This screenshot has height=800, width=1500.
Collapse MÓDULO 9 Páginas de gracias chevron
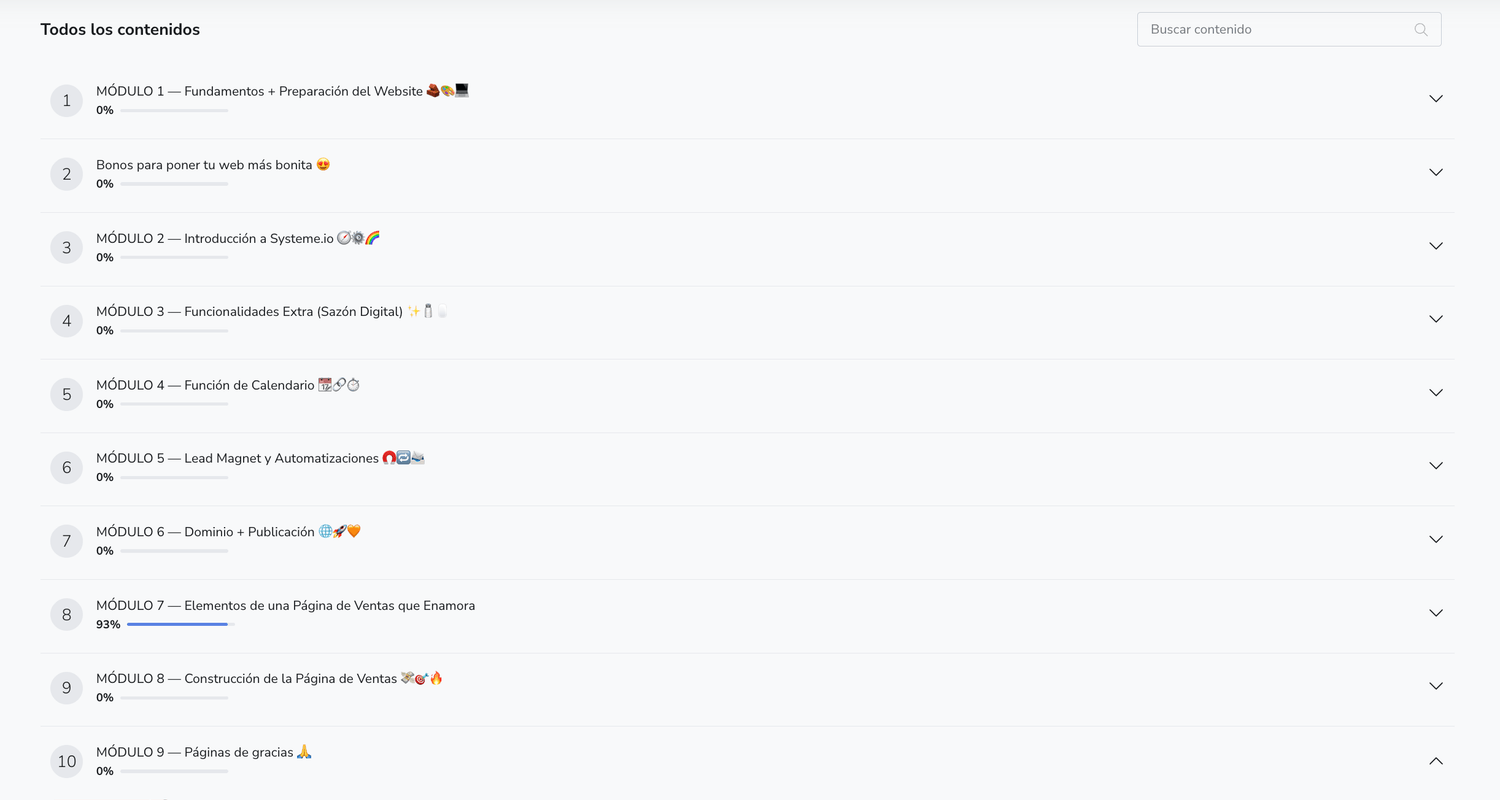coord(1436,761)
